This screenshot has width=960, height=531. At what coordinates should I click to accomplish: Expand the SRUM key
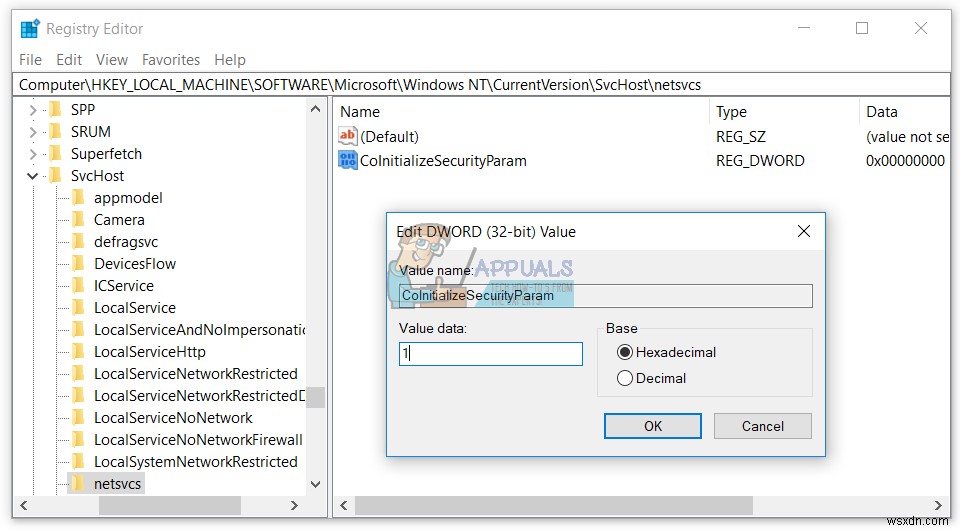tap(33, 132)
